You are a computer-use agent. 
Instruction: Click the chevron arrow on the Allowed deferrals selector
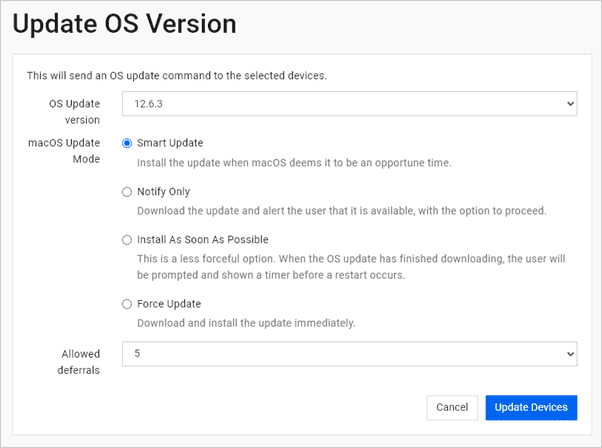570,354
